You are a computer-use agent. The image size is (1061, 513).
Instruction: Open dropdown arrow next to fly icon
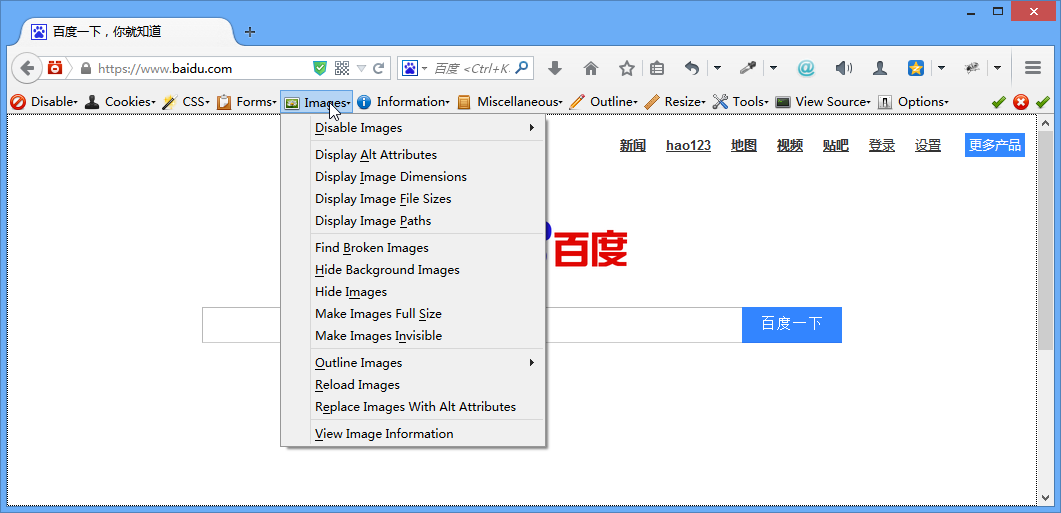point(997,68)
